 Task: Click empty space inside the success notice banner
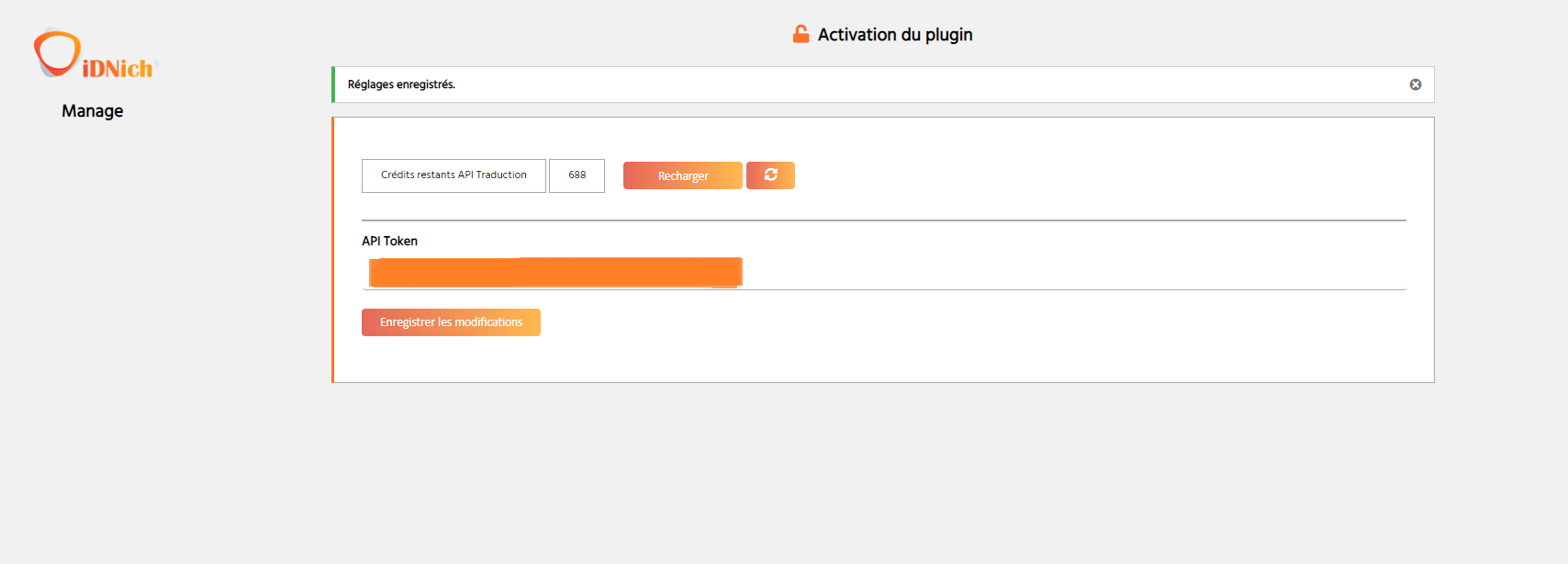918,85
